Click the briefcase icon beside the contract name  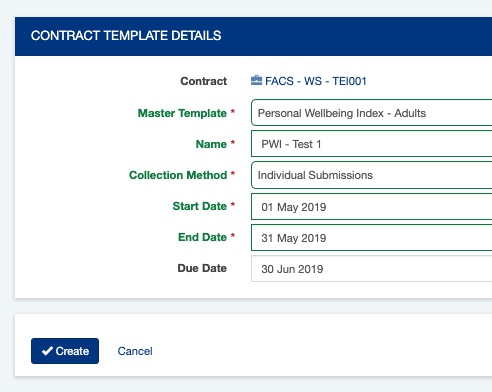click(256, 81)
